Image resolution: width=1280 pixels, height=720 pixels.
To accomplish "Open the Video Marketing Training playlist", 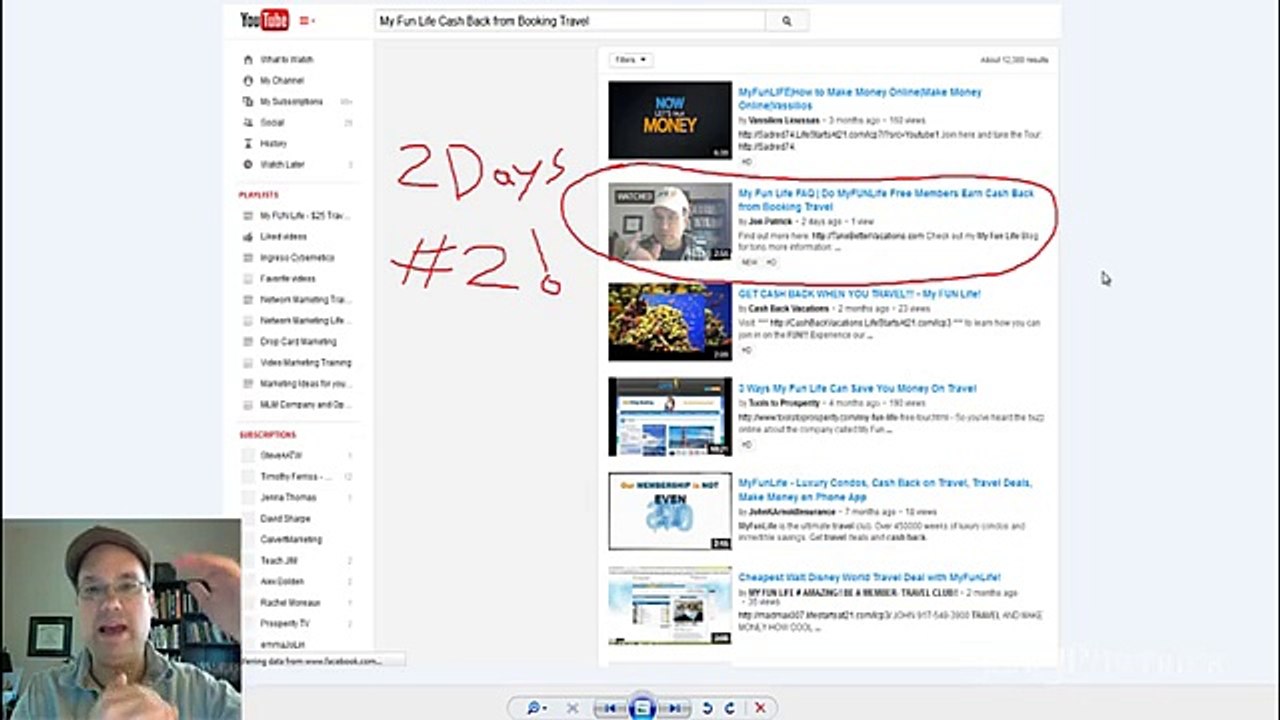I will (x=305, y=363).
